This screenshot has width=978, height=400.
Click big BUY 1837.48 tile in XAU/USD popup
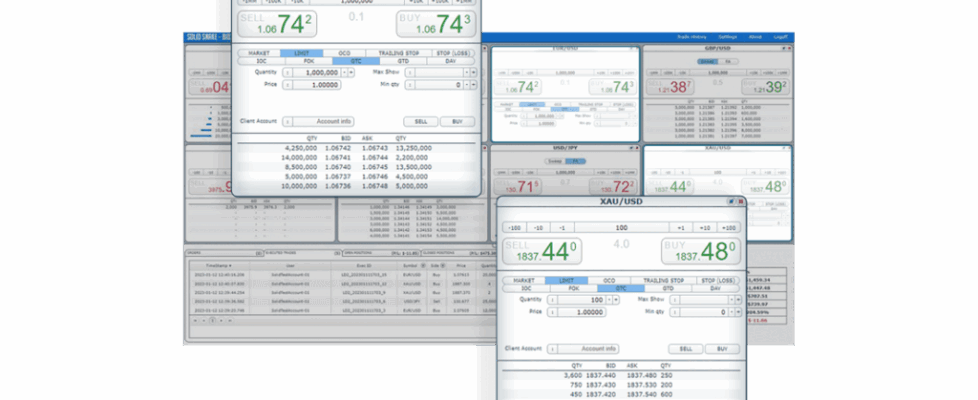click(x=700, y=251)
